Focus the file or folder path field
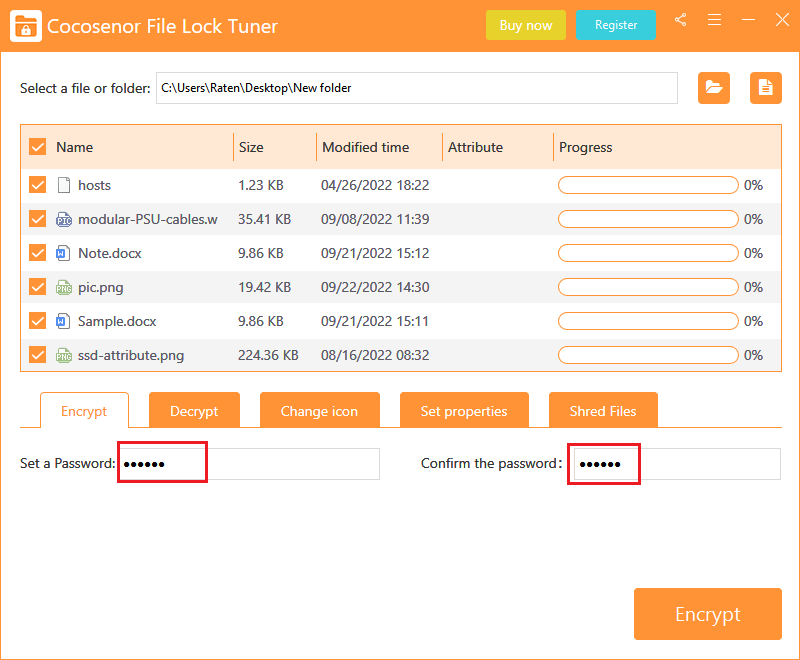This screenshot has width=800, height=660. (x=417, y=88)
